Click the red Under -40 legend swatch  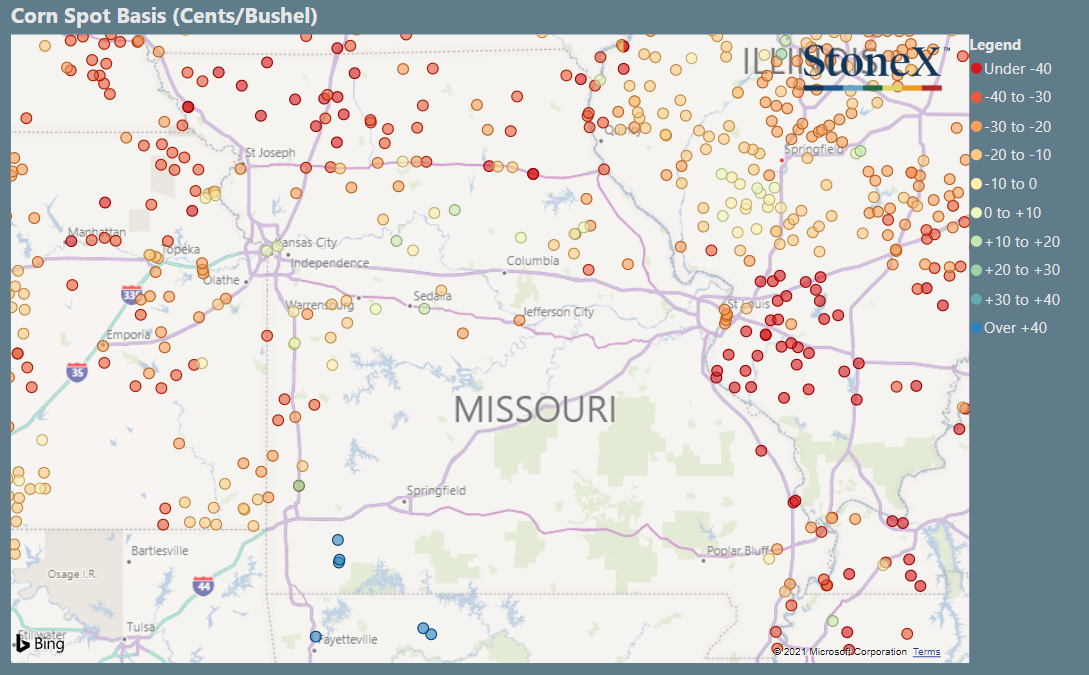[976, 69]
